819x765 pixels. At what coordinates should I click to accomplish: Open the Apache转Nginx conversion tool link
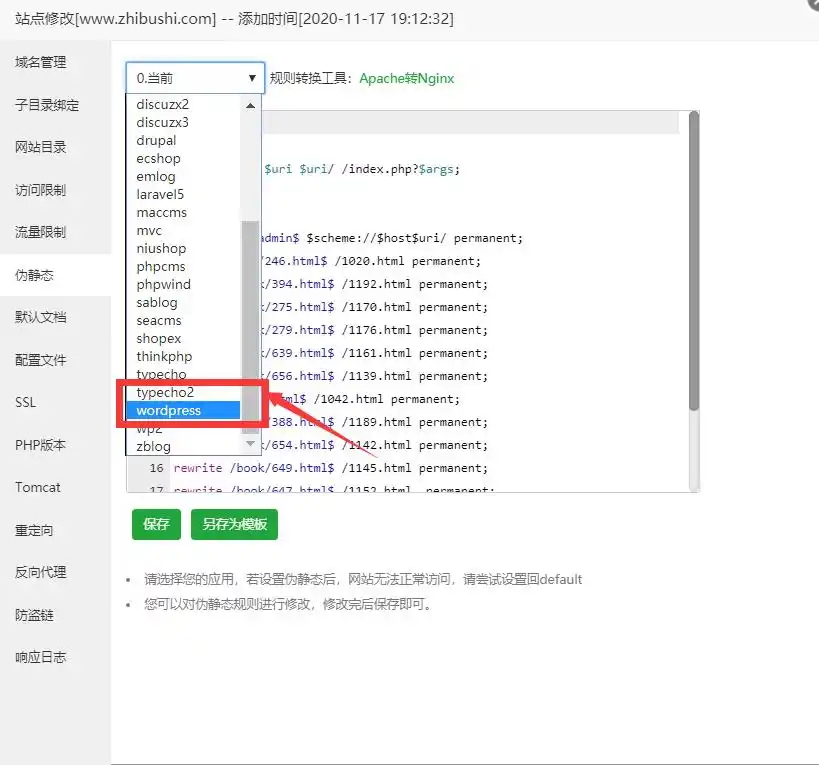click(406, 78)
